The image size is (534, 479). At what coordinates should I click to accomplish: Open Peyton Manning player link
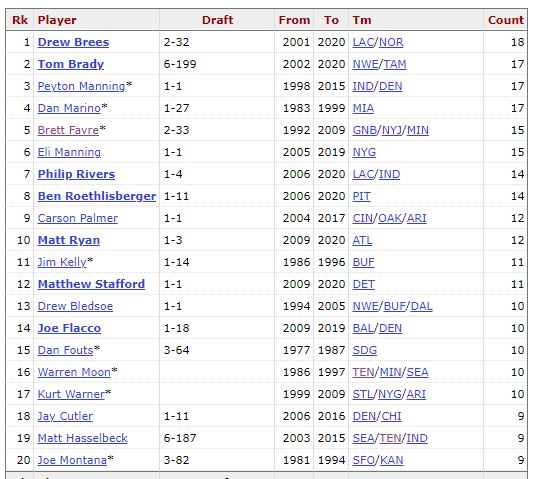pyautogui.click(x=81, y=86)
